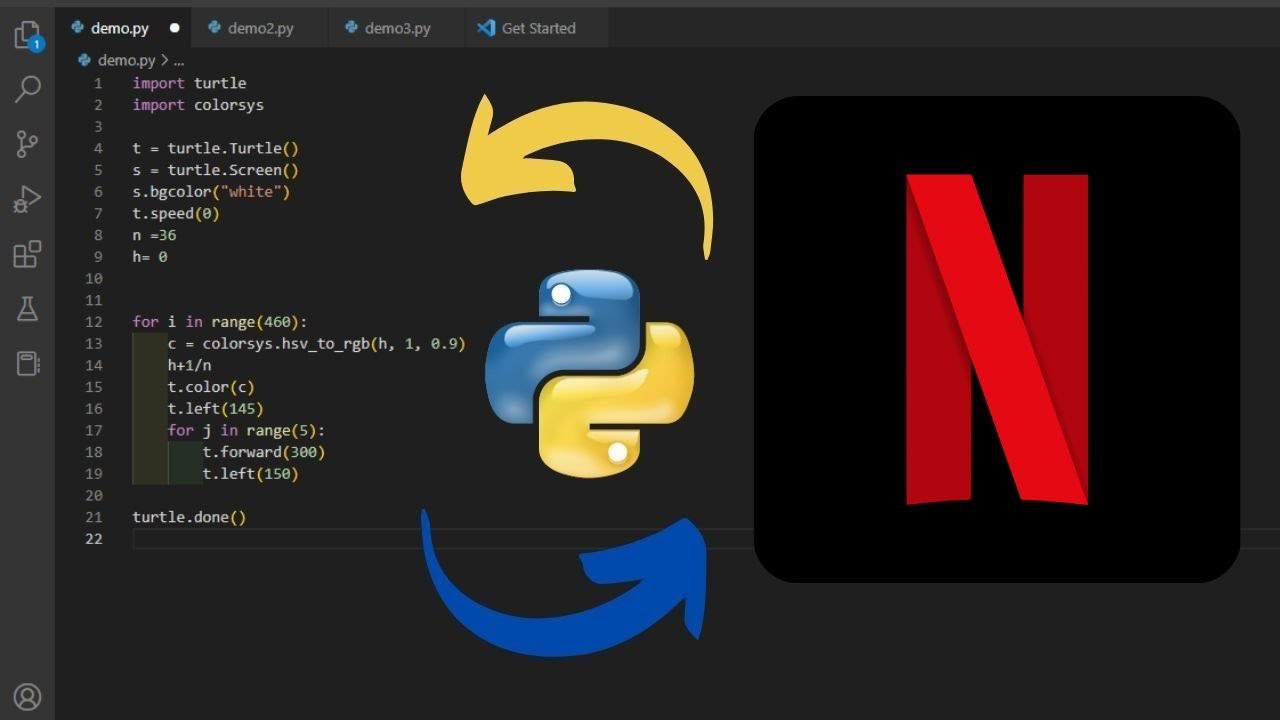Click line number 22 in the gutter

[x=94, y=539]
